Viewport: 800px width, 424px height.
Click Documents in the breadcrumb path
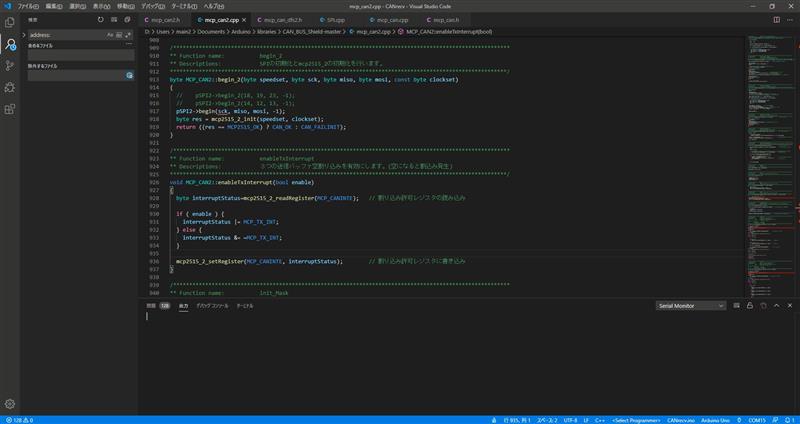(x=211, y=31)
